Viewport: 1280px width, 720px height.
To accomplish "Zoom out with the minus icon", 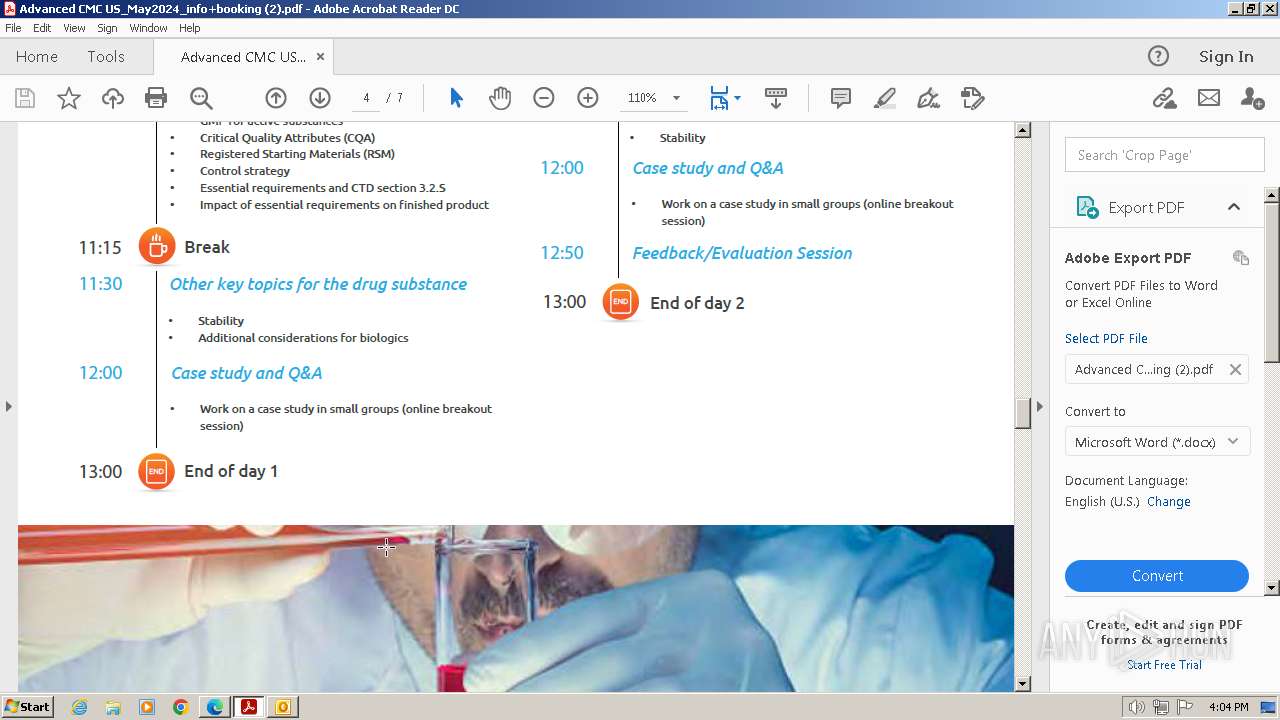I will point(544,98).
